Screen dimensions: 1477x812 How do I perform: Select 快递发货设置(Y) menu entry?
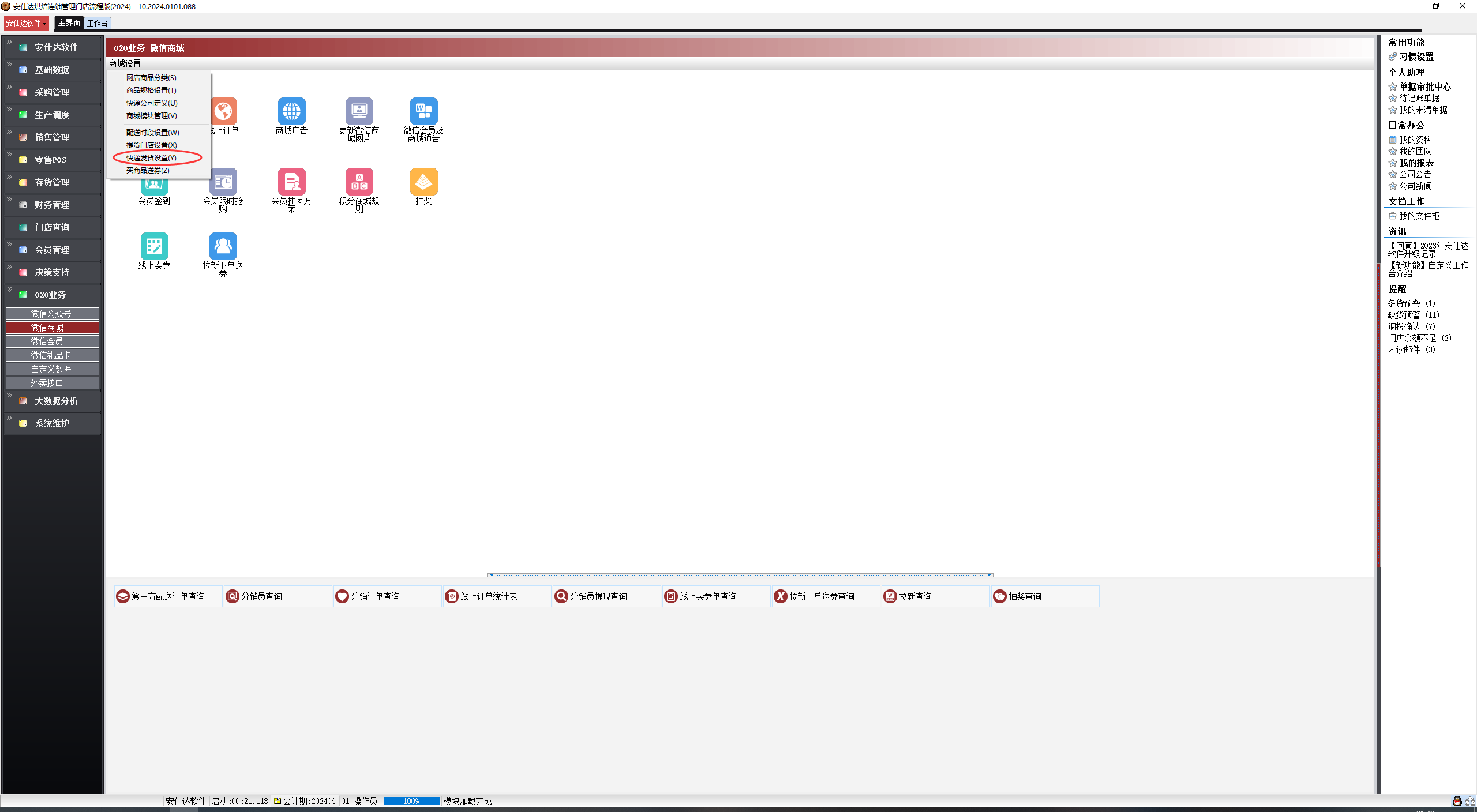(151, 157)
